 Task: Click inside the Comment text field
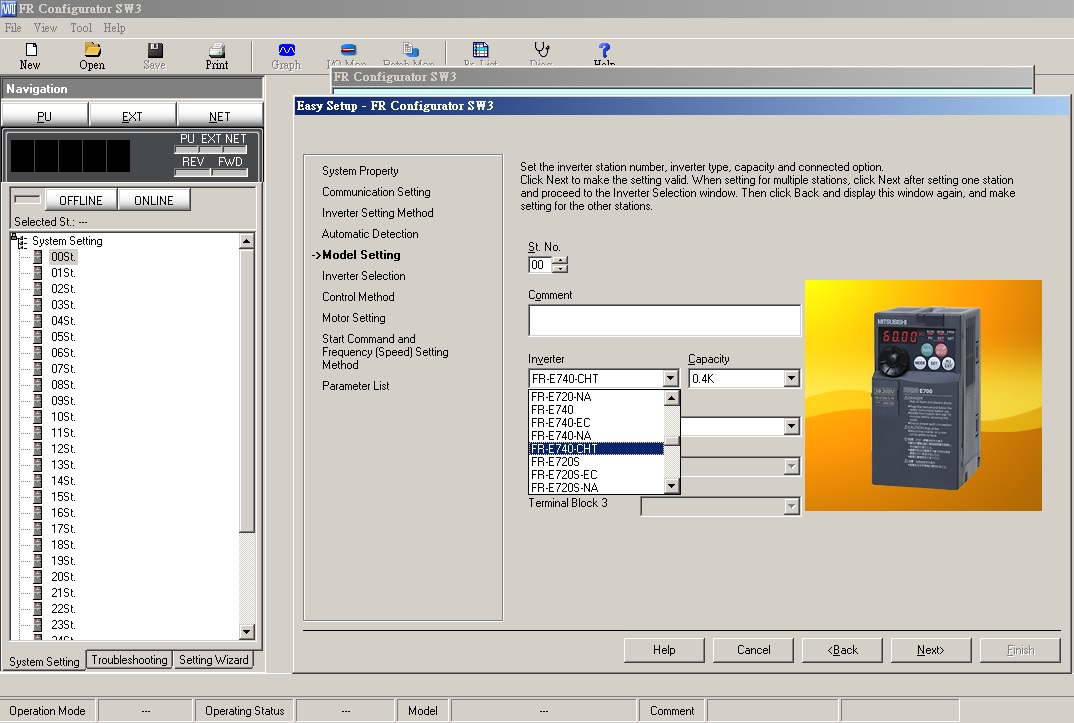pos(664,320)
